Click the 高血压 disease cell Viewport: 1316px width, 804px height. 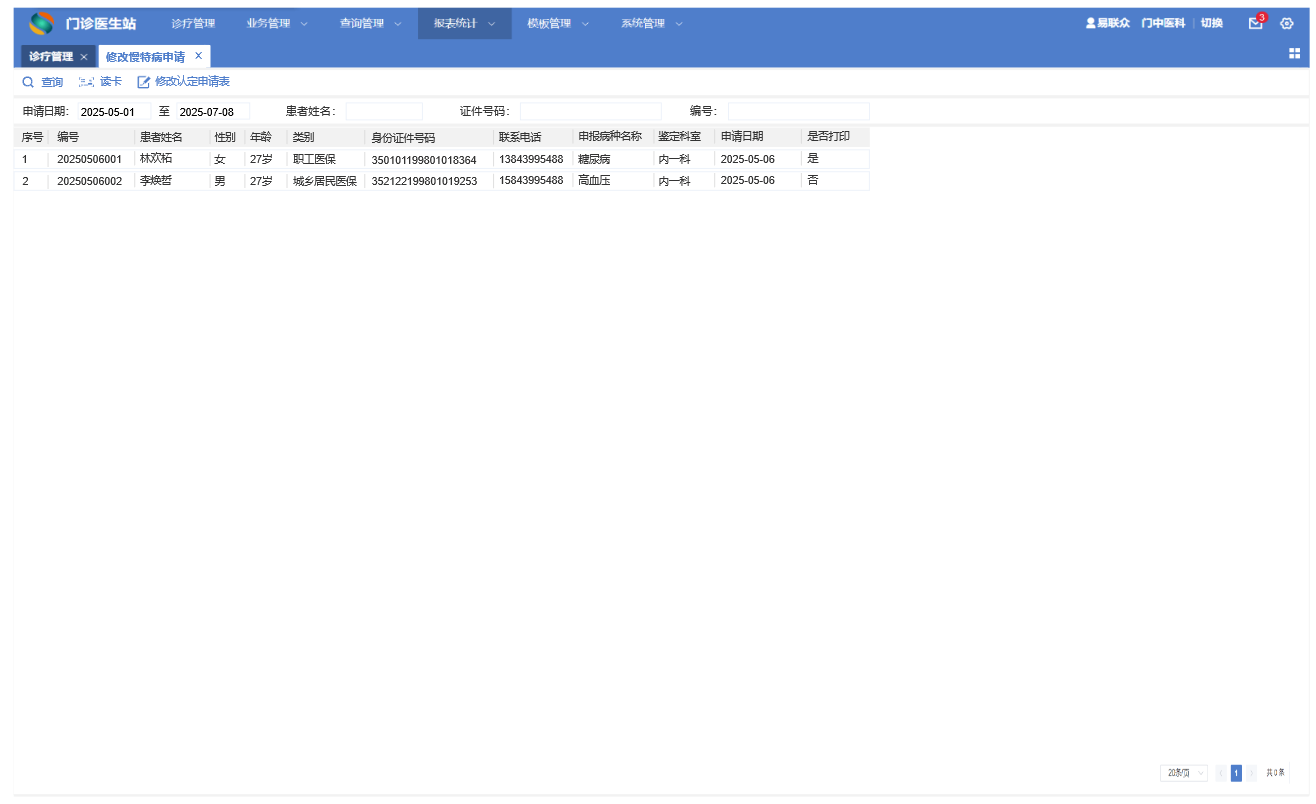[x=594, y=181]
